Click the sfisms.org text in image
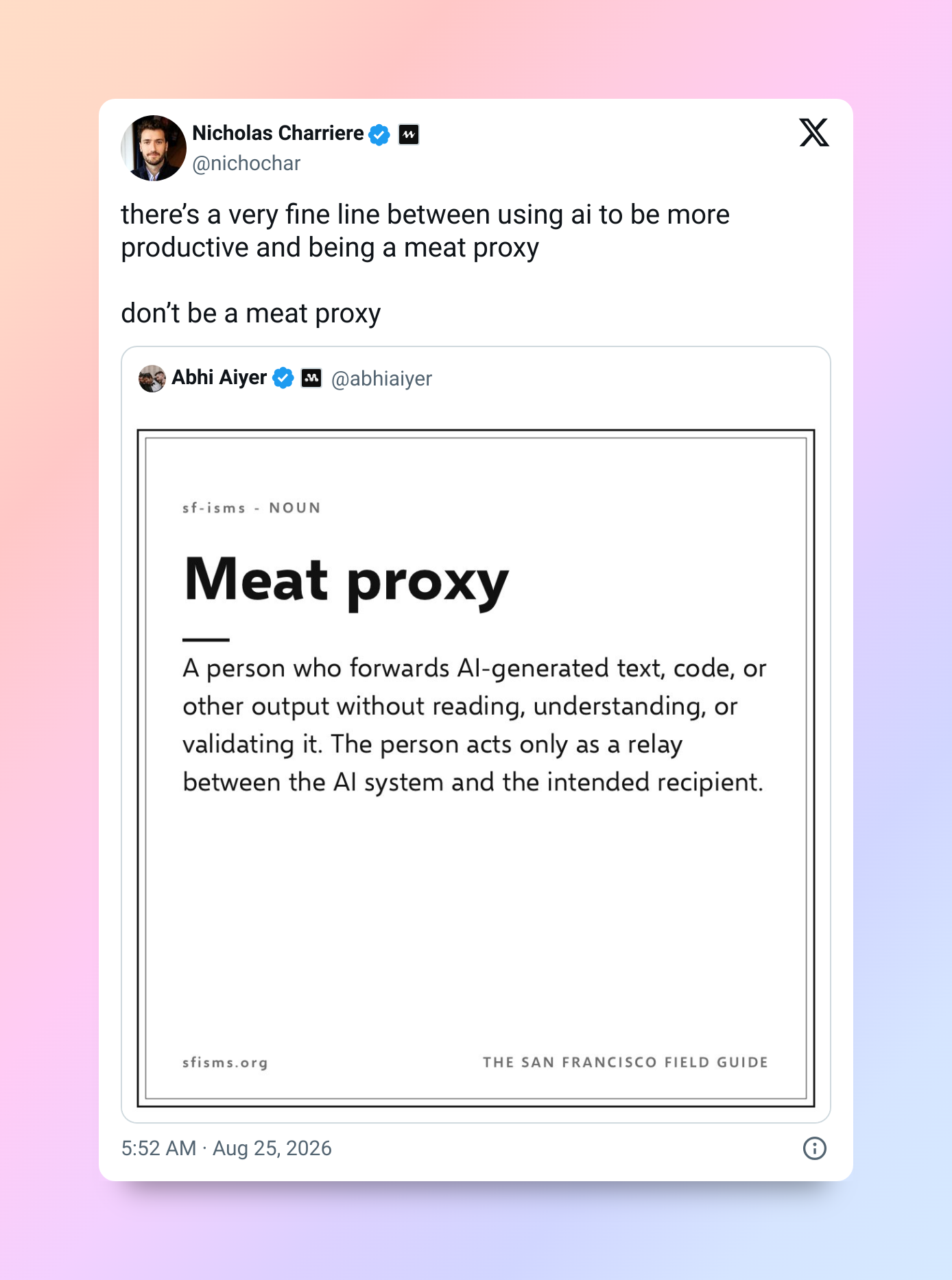 (x=225, y=1063)
